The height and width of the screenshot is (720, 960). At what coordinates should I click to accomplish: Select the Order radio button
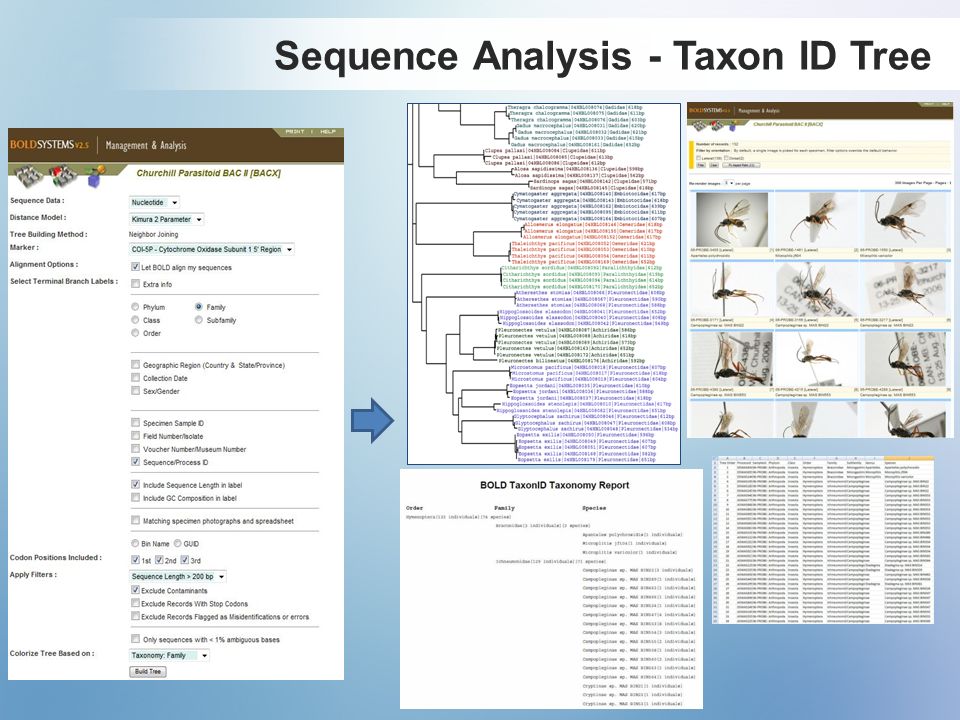coord(135,333)
